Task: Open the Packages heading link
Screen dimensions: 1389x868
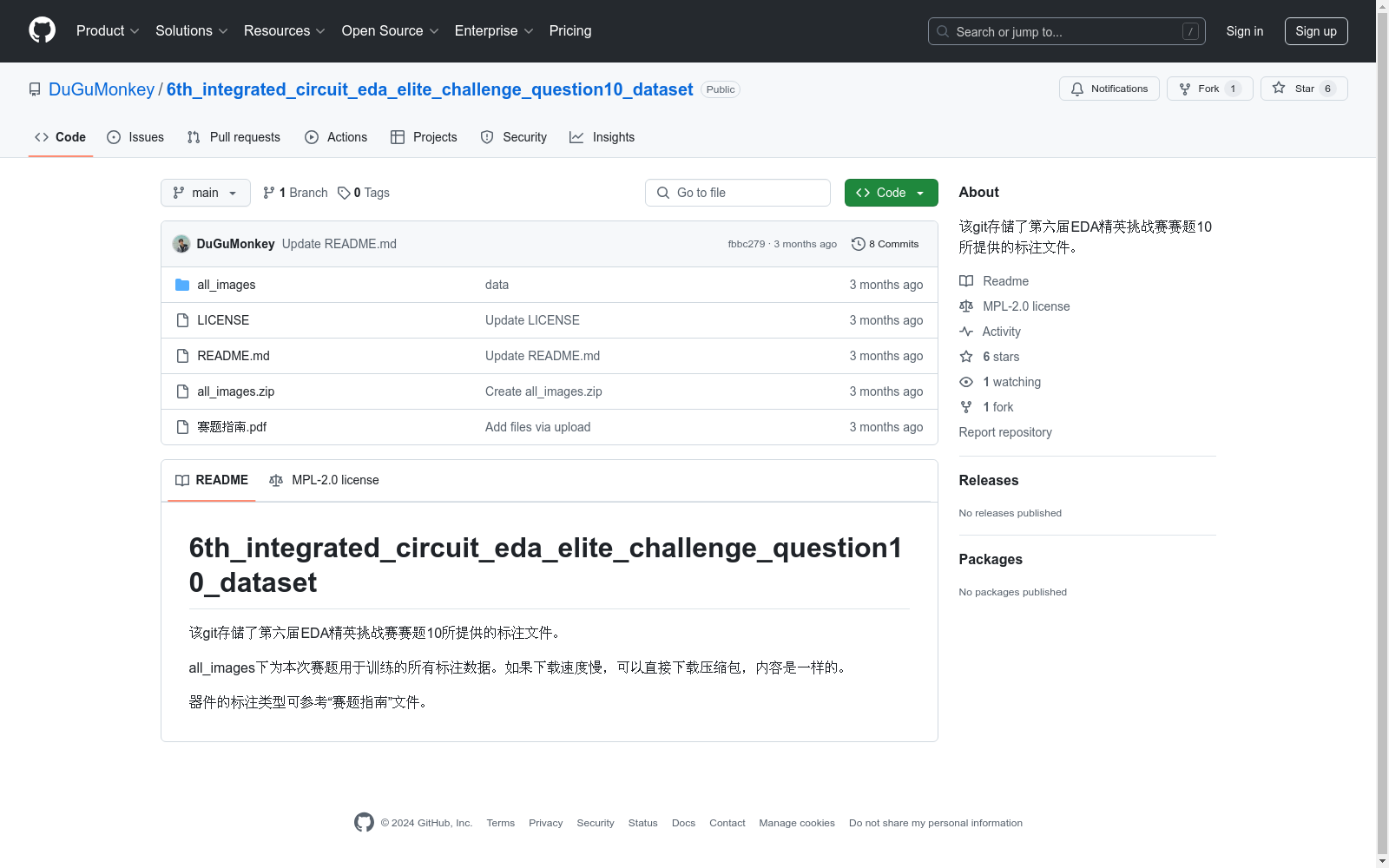Action: 991,559
